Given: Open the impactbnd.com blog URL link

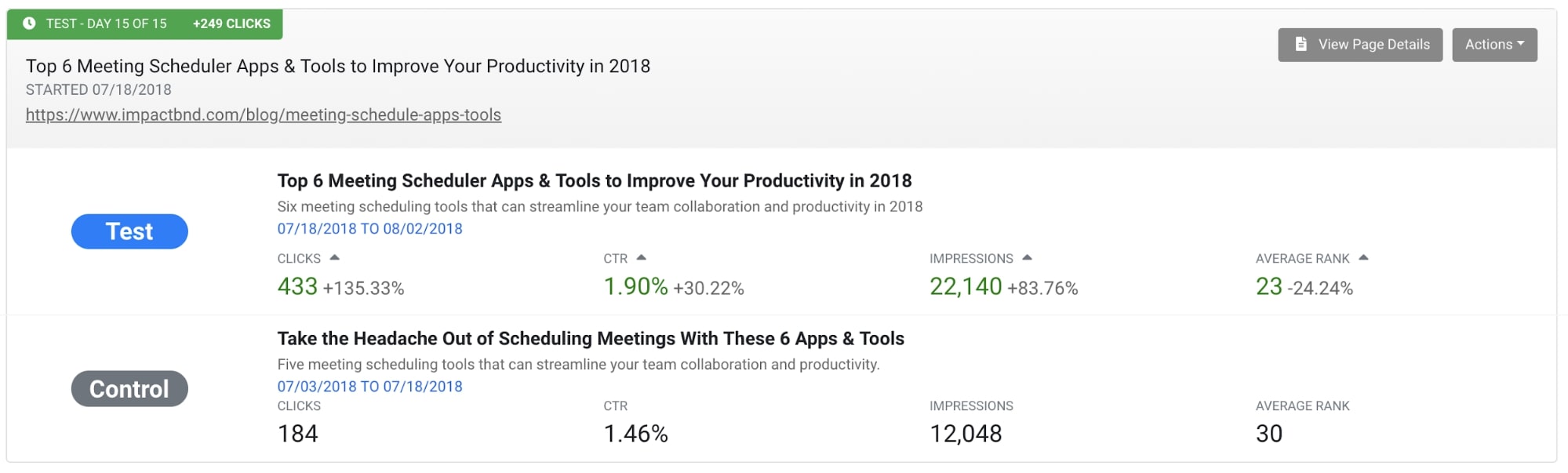Looking at the screenshot, I should coord(264,115).
